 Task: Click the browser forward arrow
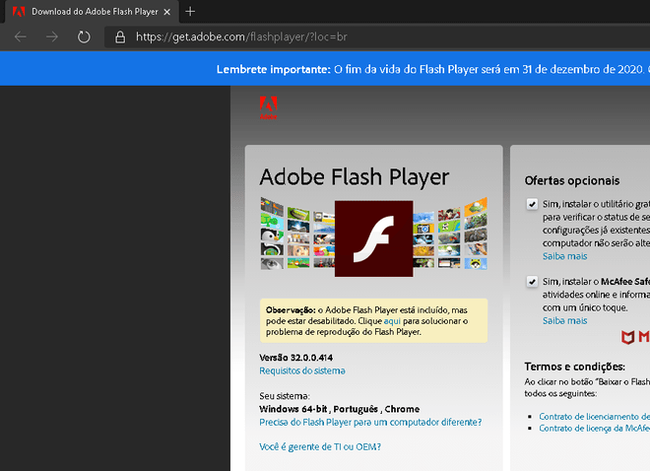tap(52, 37)
